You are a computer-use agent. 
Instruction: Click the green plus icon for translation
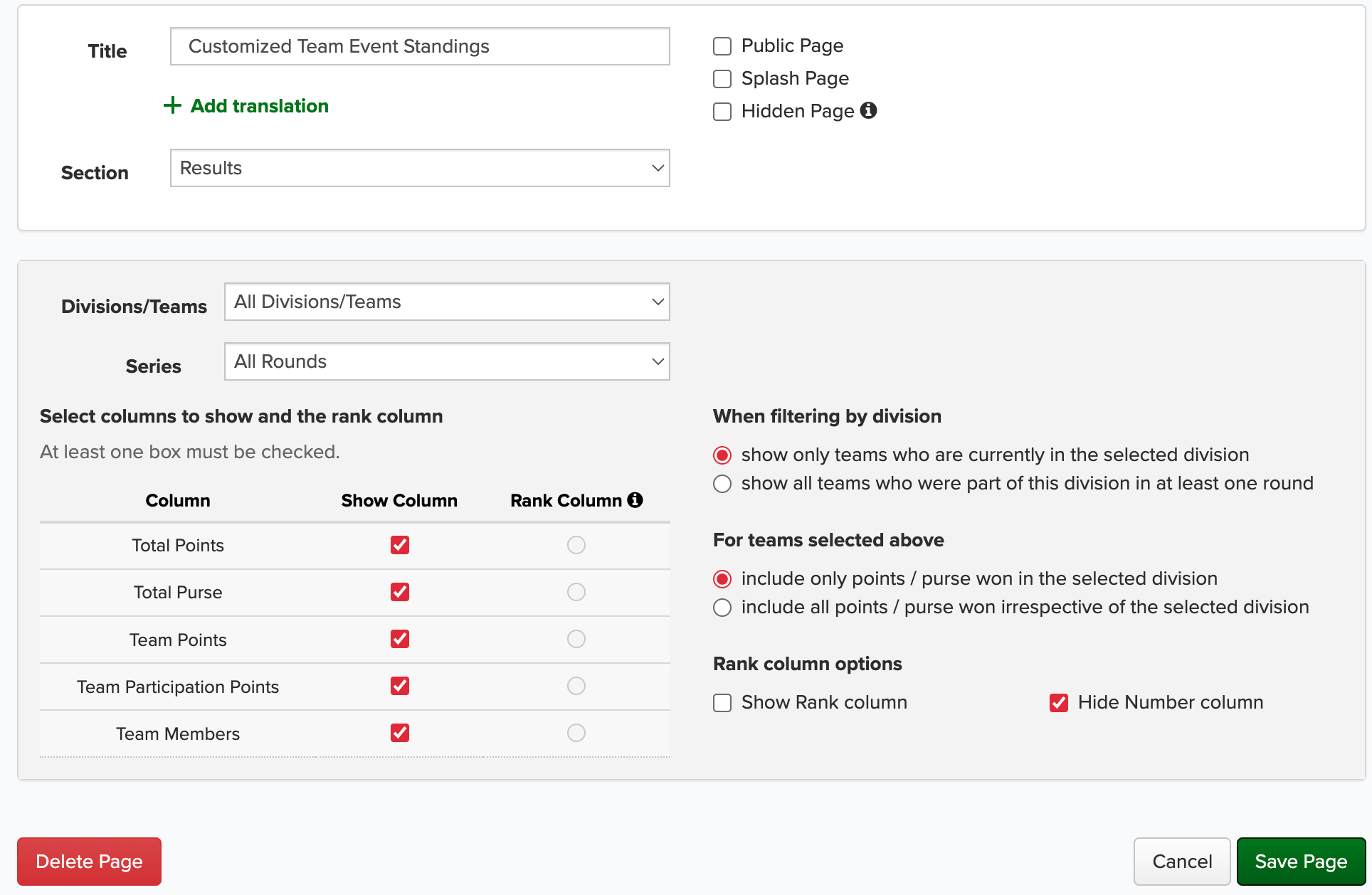172,106
